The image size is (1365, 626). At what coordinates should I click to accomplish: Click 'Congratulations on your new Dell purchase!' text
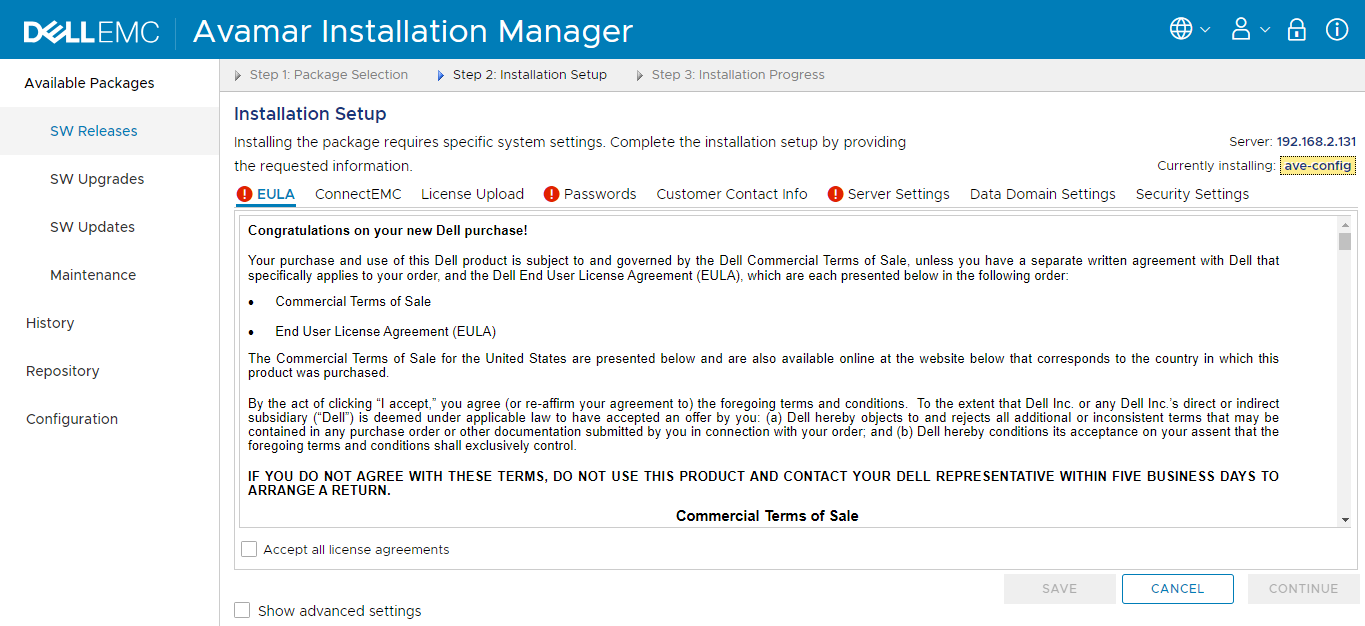coord(388,231)
